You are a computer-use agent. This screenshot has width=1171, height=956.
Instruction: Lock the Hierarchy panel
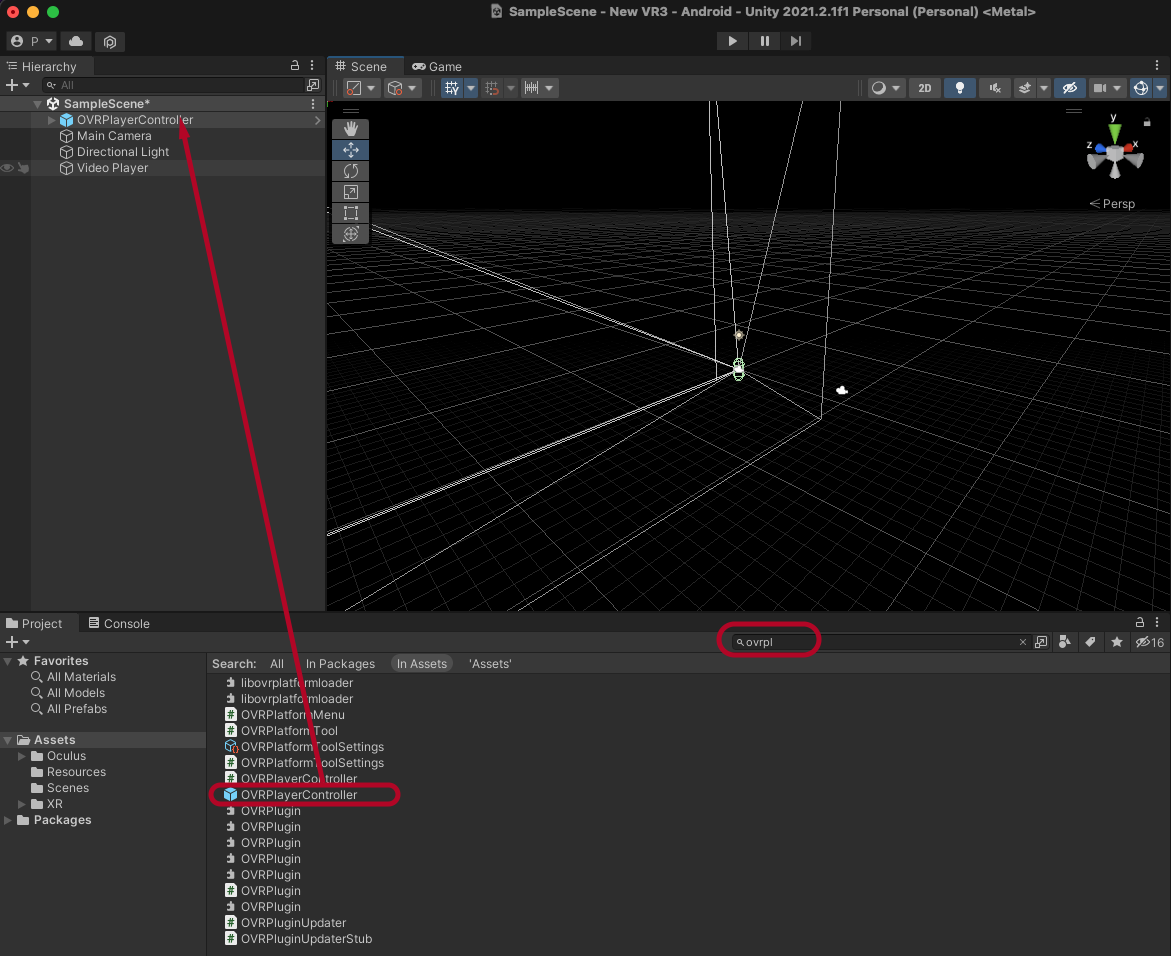point(295,66)
